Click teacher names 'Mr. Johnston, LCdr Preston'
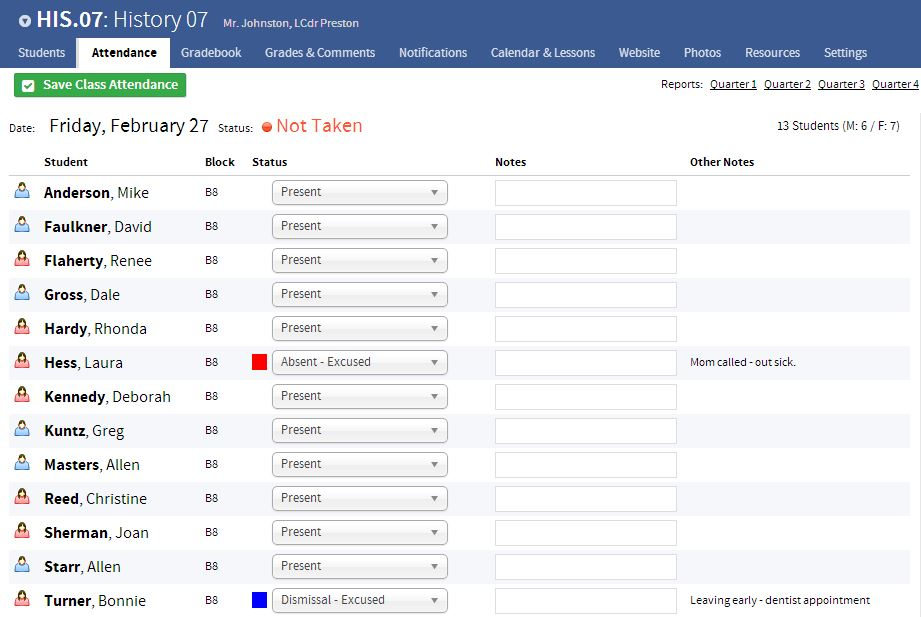Screen dimensions: 921x617 pyautogui.click(x=291, y=24)
